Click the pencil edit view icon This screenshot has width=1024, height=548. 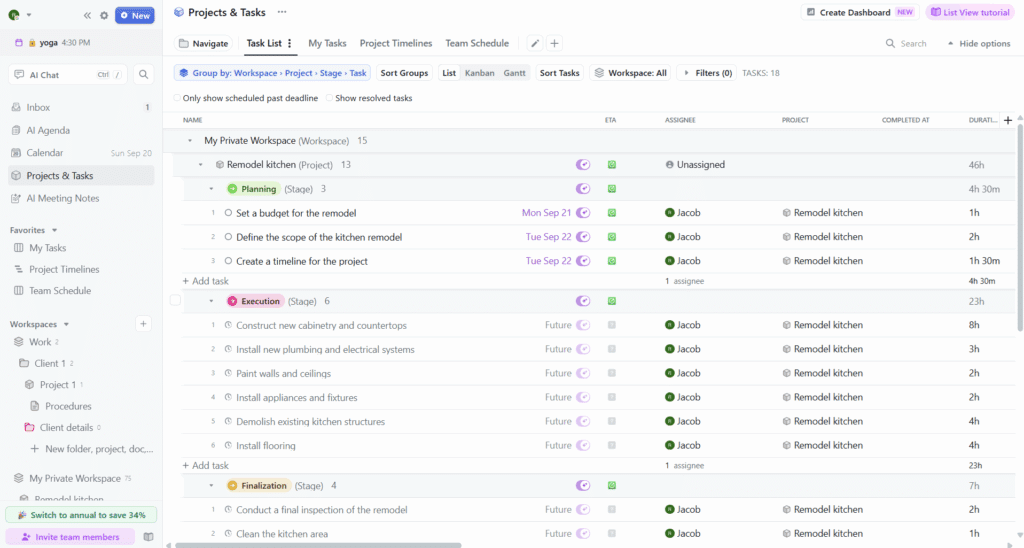pos(535,43)
